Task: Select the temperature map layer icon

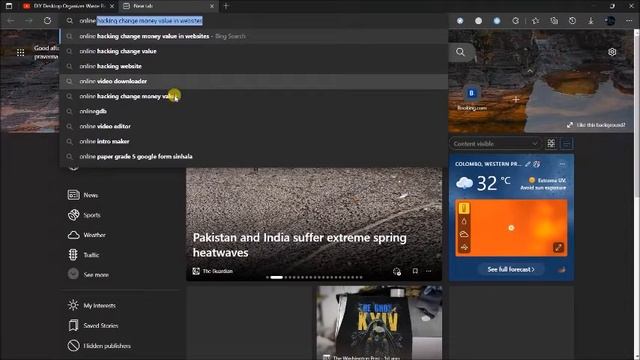Action: pos(464,208)
